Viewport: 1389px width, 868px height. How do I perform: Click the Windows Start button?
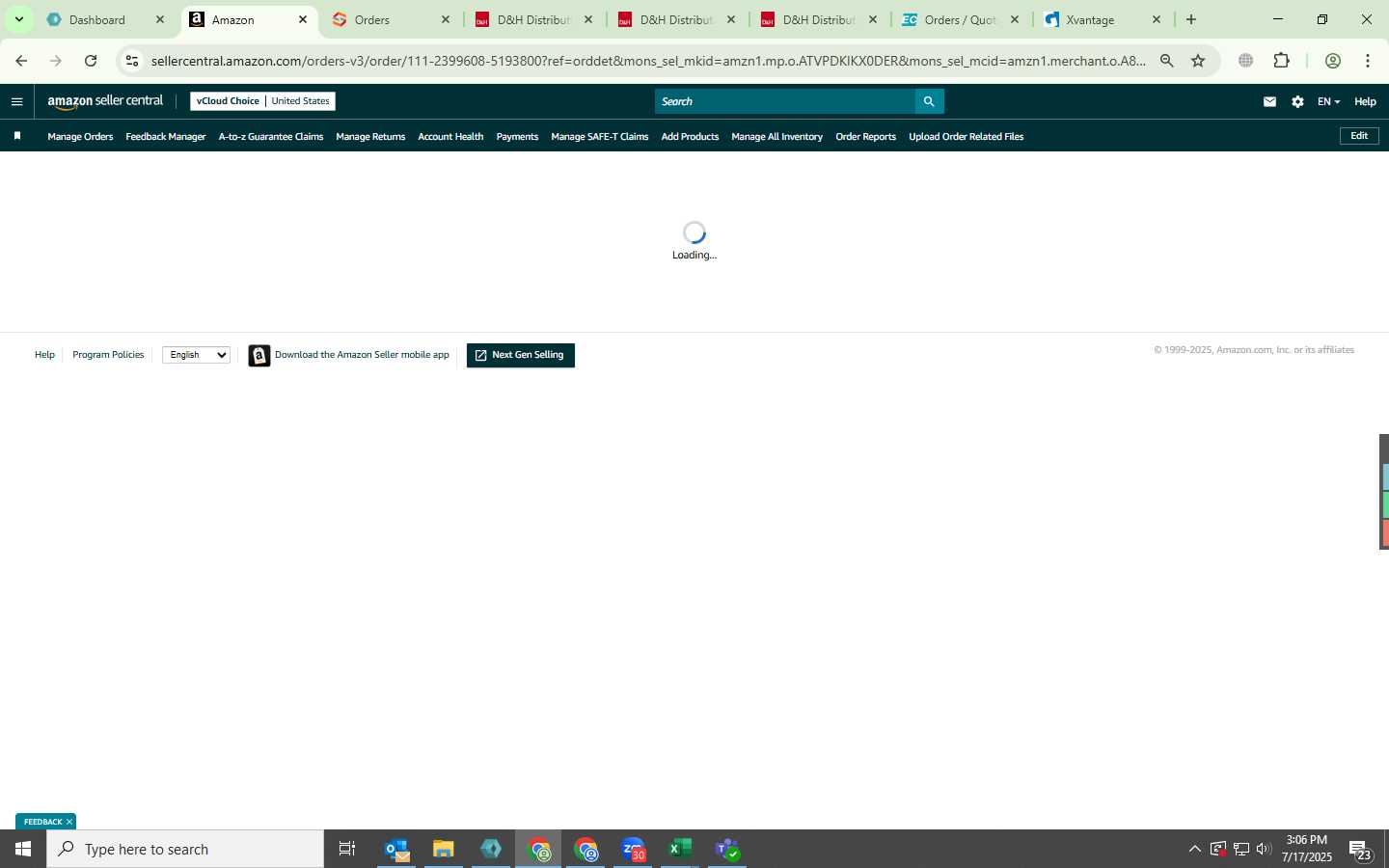coord(23,850)
